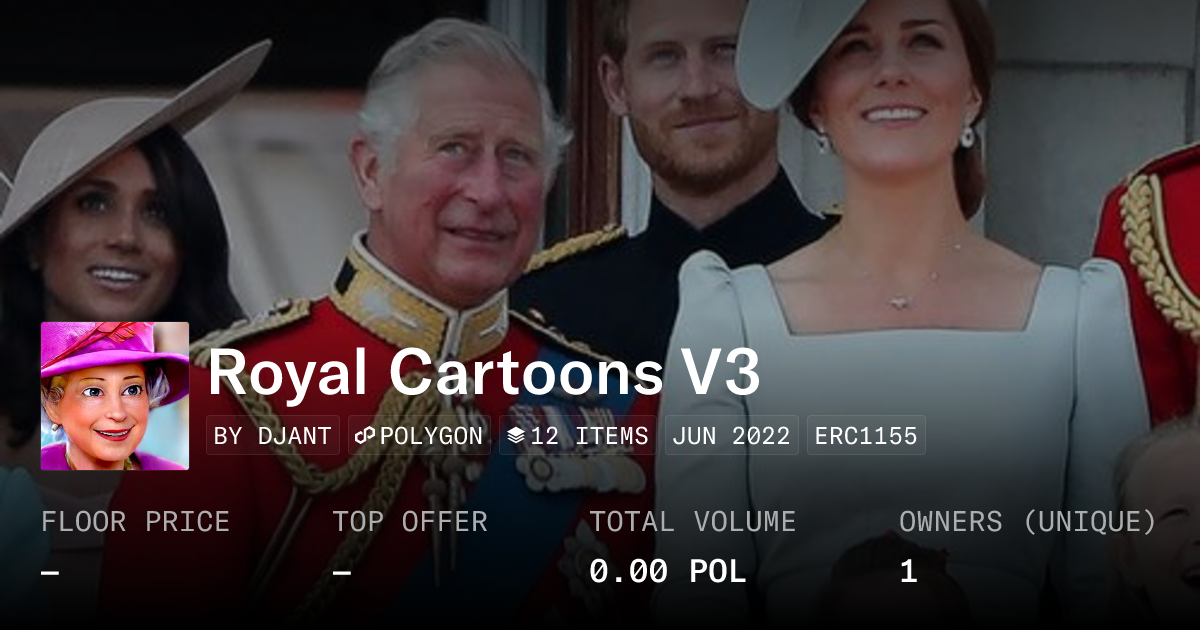The image size is (1200, 630).
Task: Click the TOTAL VOLUME heading
Action: 692,522
